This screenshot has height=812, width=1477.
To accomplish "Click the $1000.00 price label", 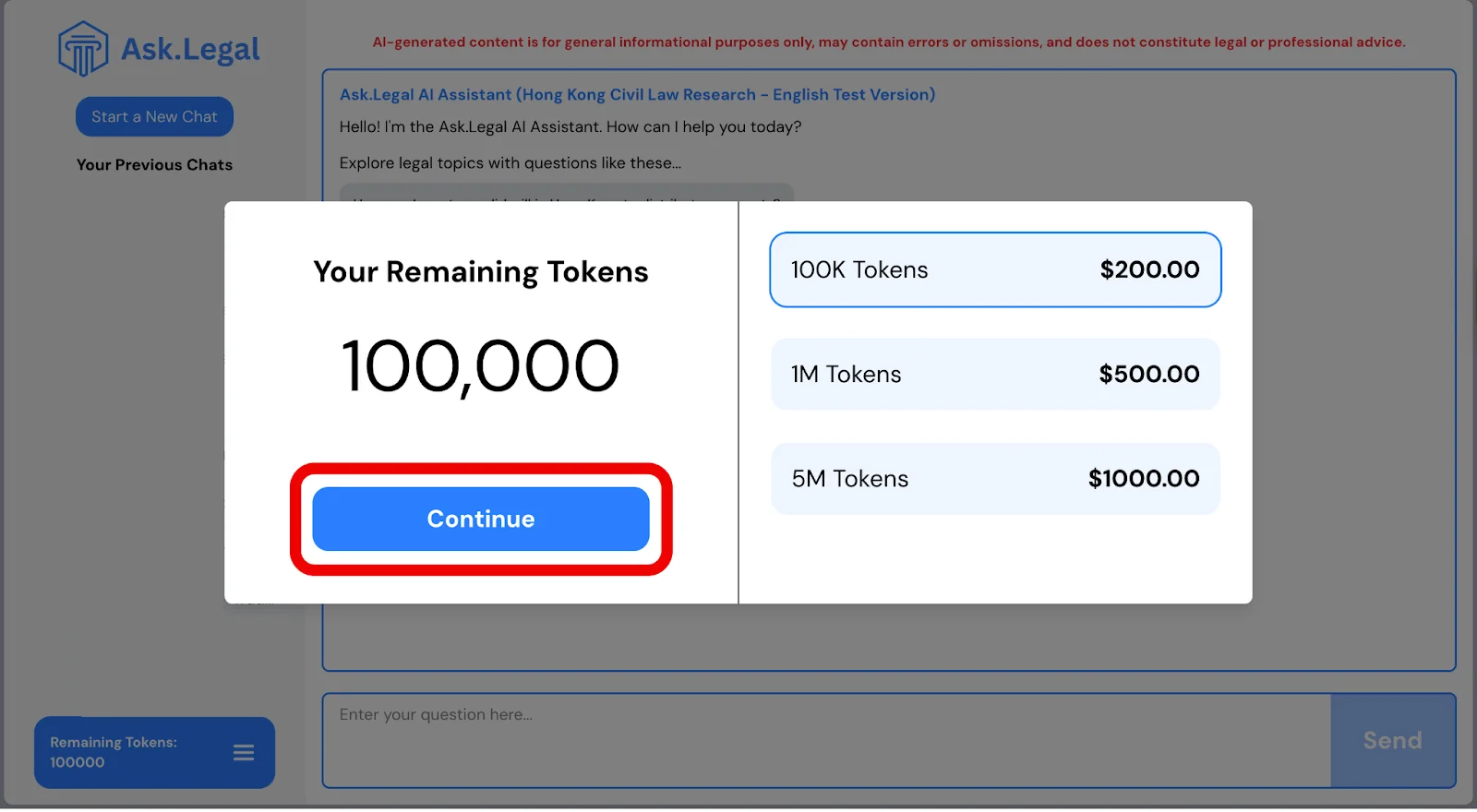I will 1144,479.
